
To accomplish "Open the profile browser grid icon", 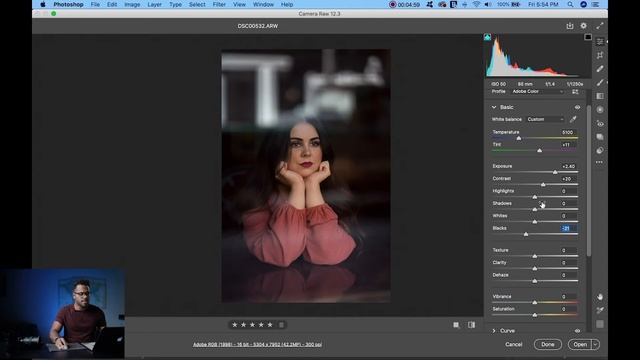I will (x=575, y=92).
